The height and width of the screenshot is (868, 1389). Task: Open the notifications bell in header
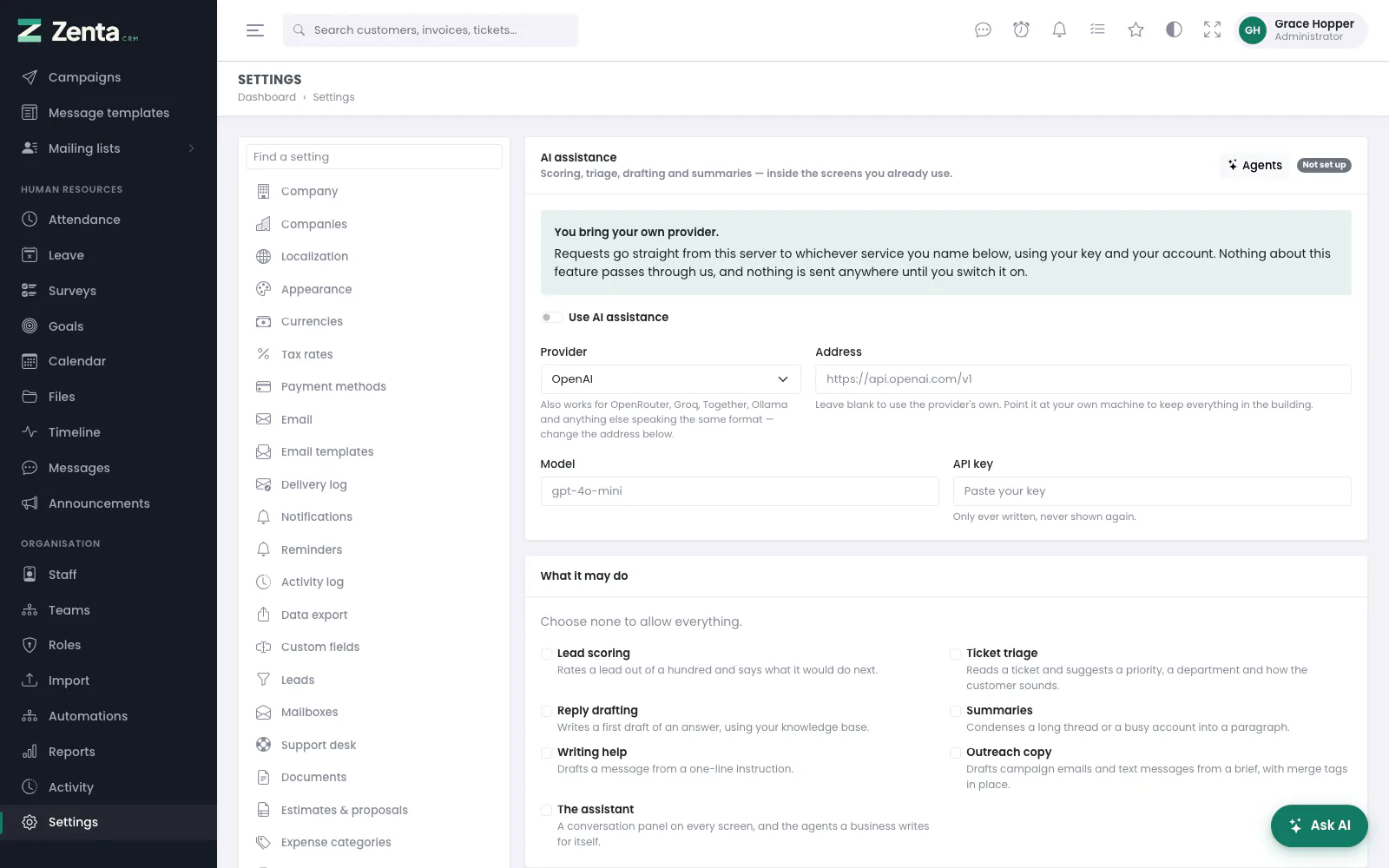[1059, 30]
